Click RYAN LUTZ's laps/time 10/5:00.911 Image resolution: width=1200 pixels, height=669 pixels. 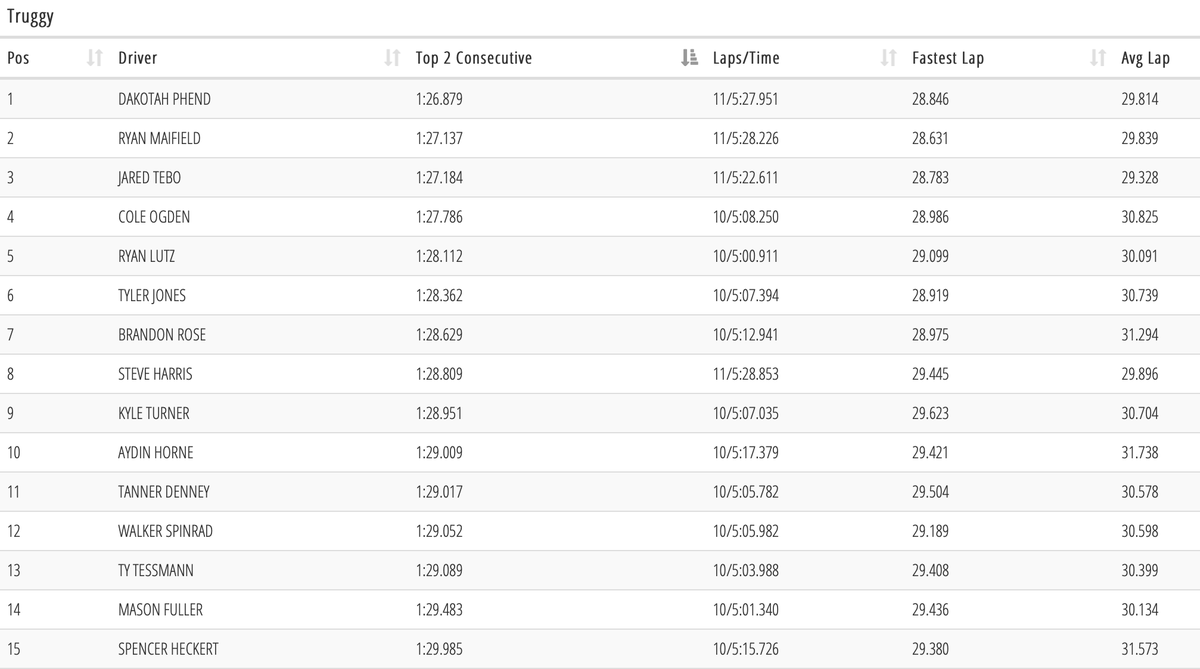click(745, 256)
